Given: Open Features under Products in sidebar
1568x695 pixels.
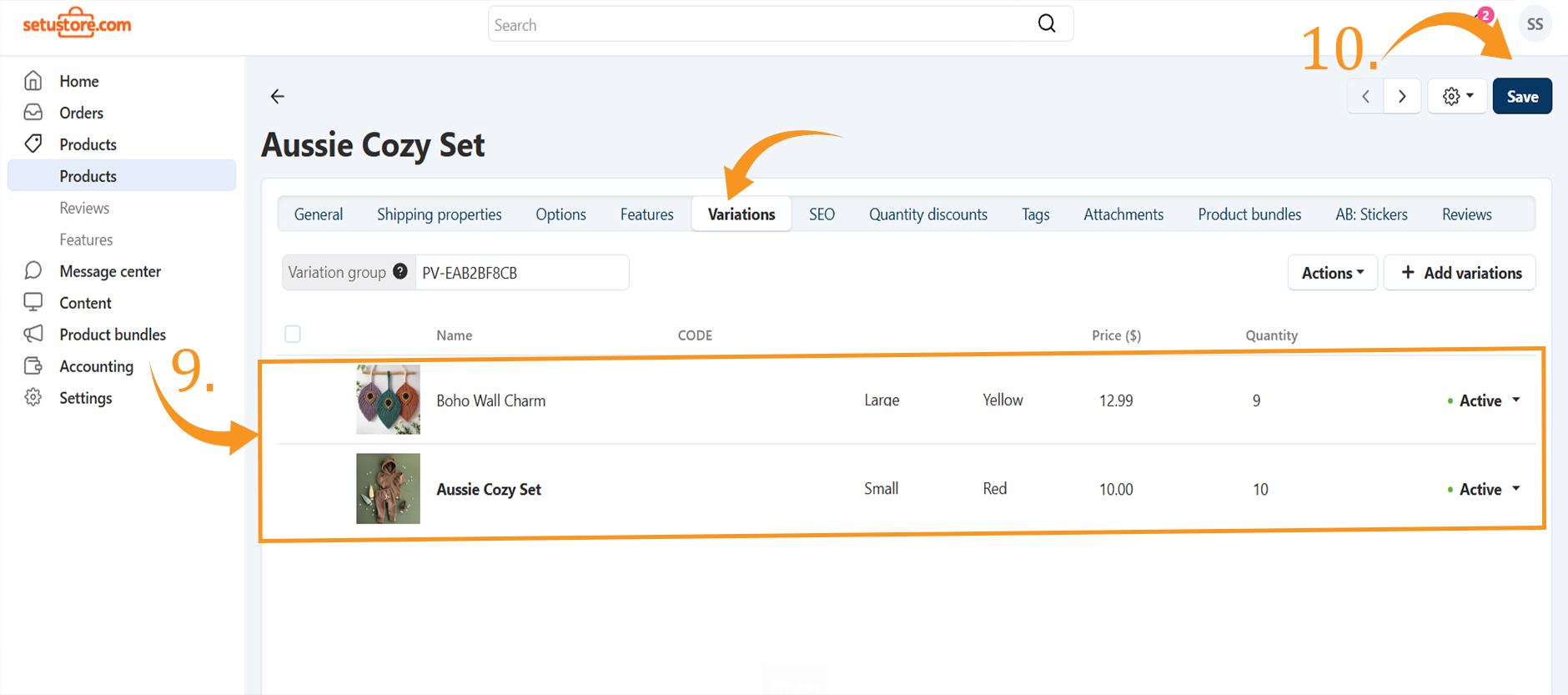Looking at the screenshot, I should click(x=86, y=239).
